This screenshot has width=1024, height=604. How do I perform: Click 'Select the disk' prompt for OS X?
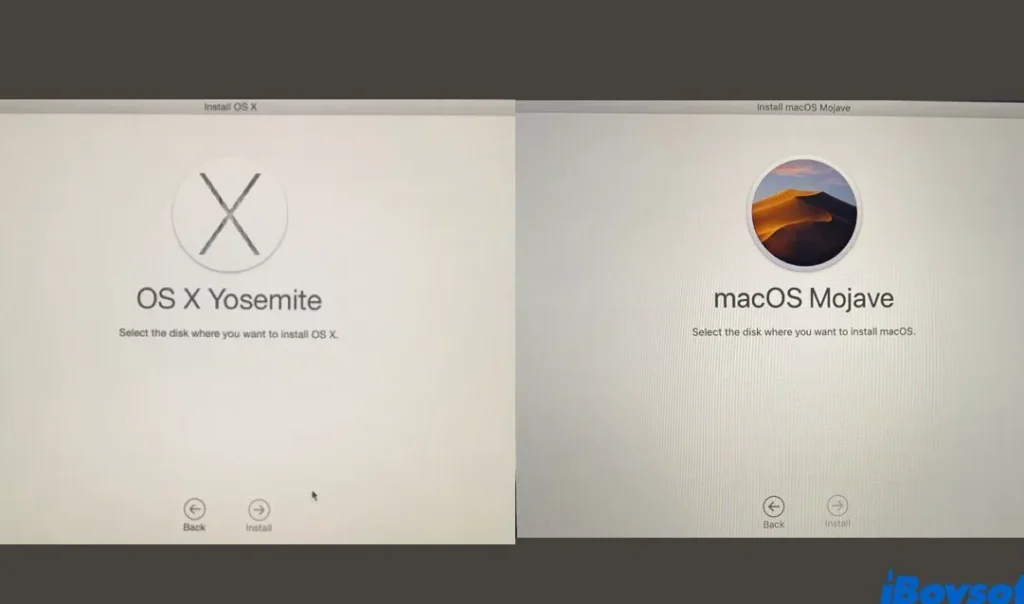pyautogui.click(x=229, y=334)
